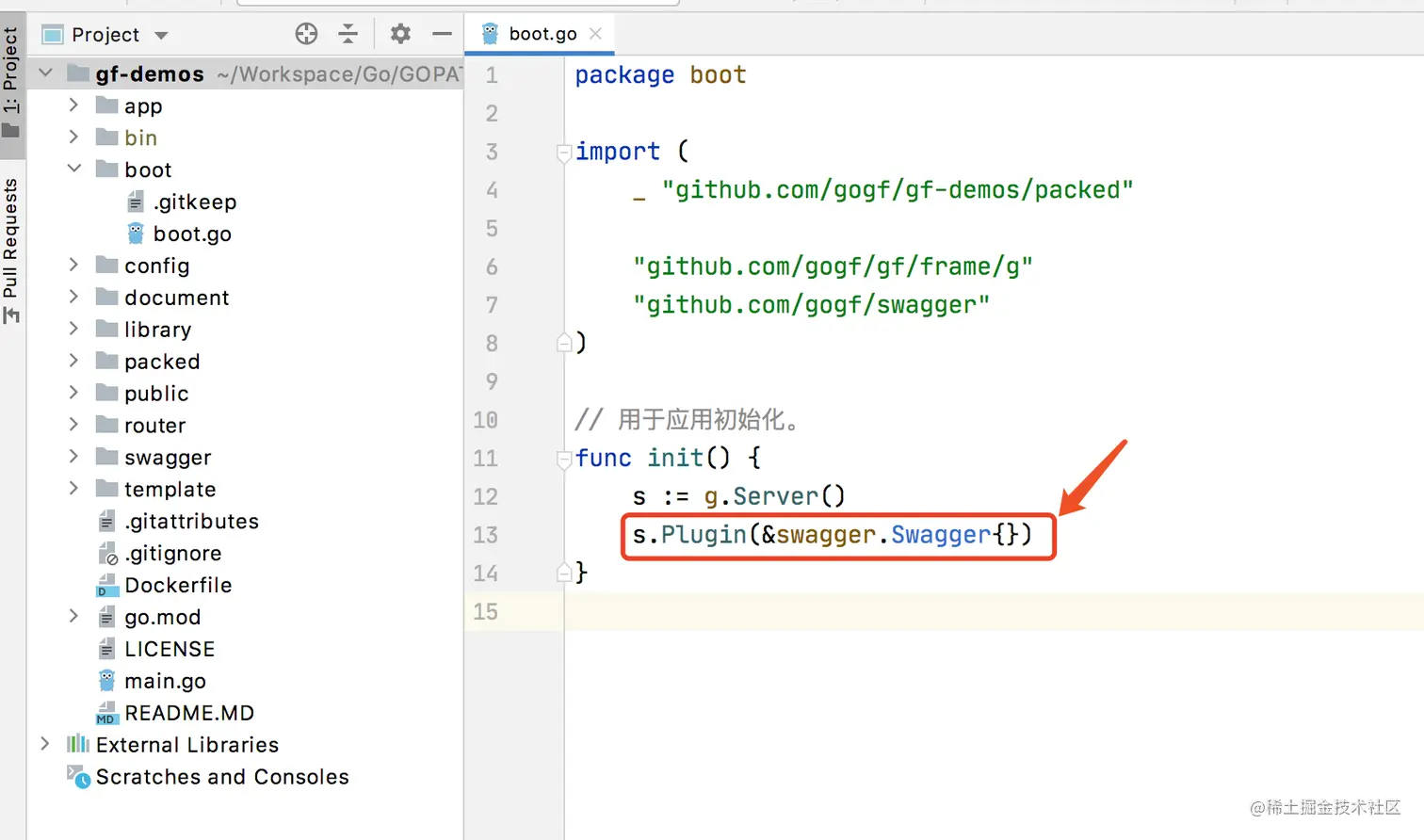This screenshot has width=1424, height=840.
Task: Select the boot.go gopher icon in tree
Action: pyautogui.click(x=136, y=234)
